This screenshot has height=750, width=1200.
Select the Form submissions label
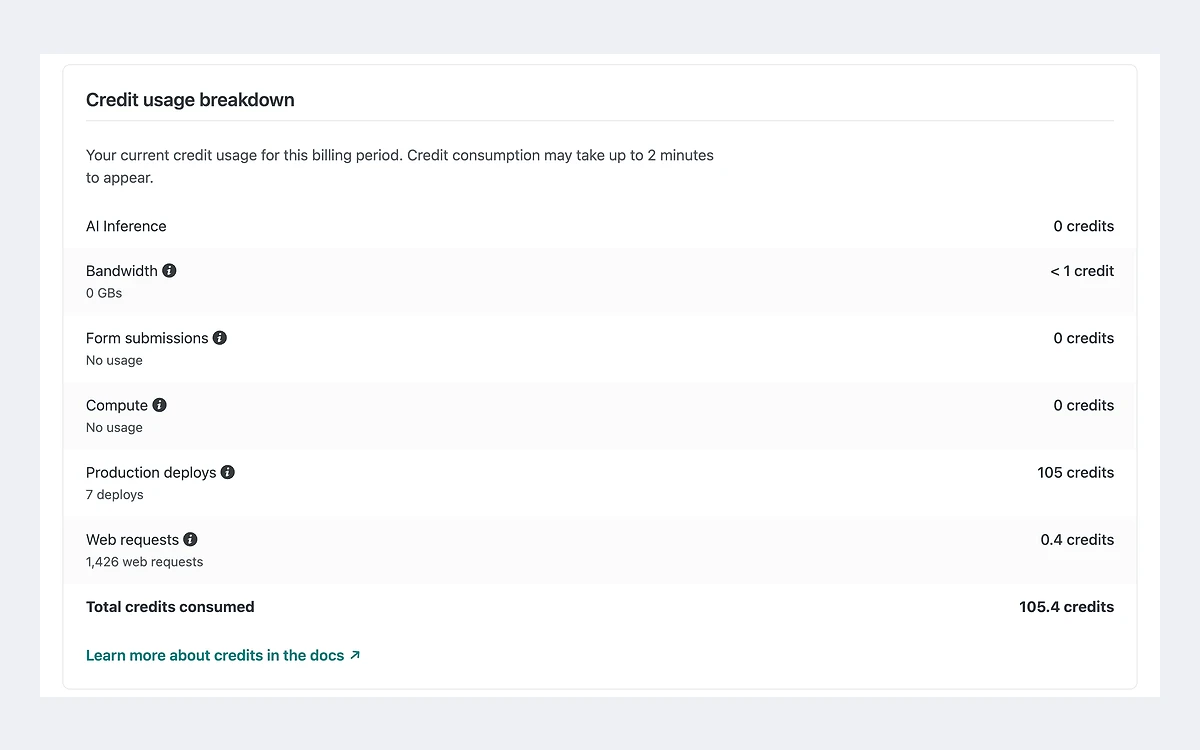[x=147, y=338]
